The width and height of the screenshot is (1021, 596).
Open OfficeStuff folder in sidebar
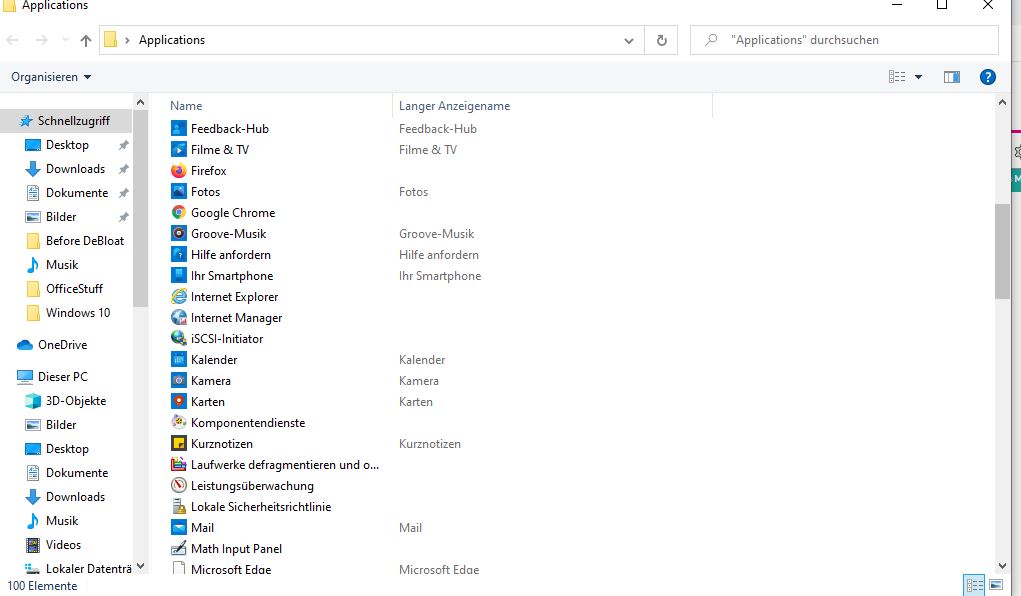click(x=66, y=289)
